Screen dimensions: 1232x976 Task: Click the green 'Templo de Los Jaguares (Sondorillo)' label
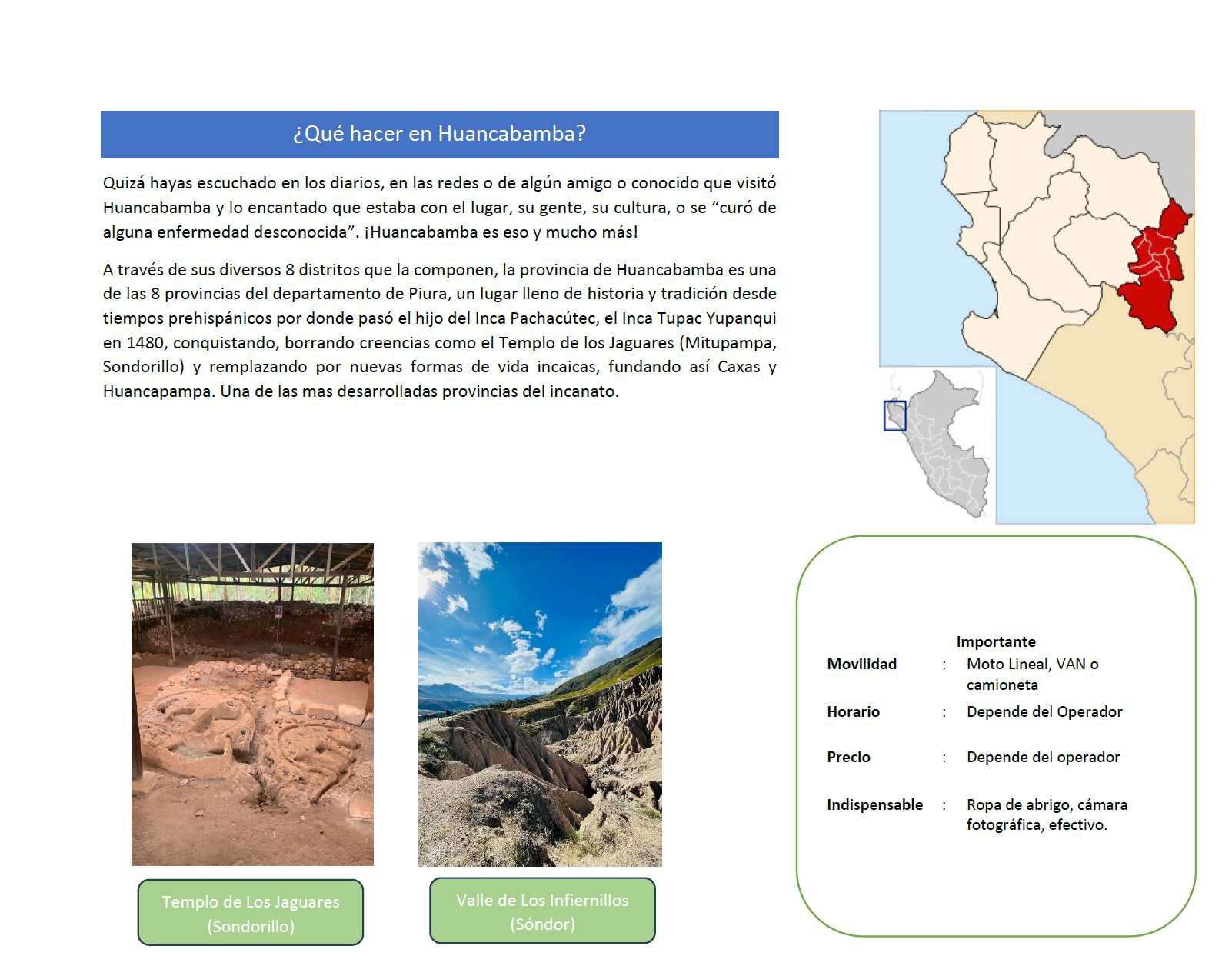point(251,913)
